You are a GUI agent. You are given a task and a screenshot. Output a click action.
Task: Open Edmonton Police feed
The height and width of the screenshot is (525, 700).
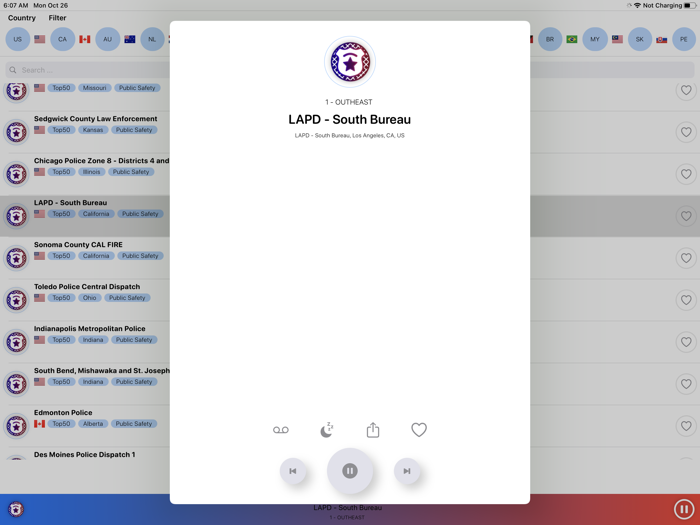pos(63,412)
